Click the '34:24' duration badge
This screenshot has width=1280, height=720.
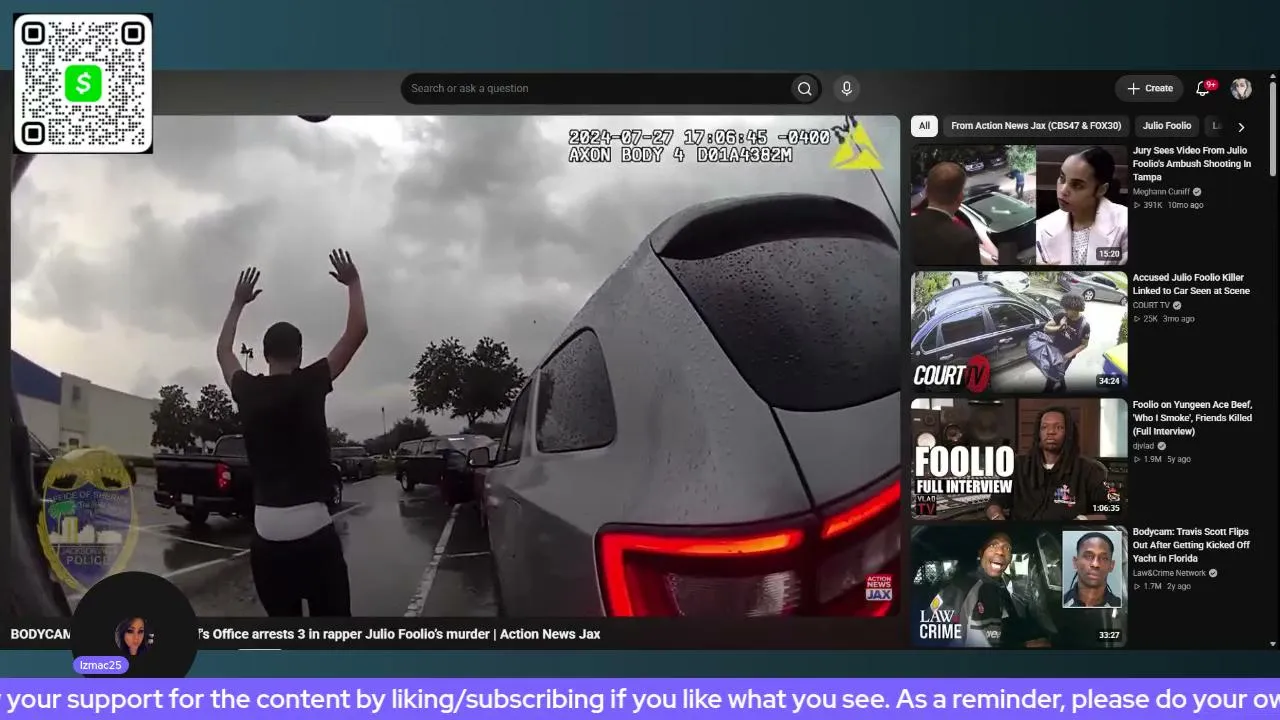coord(1109,381)
